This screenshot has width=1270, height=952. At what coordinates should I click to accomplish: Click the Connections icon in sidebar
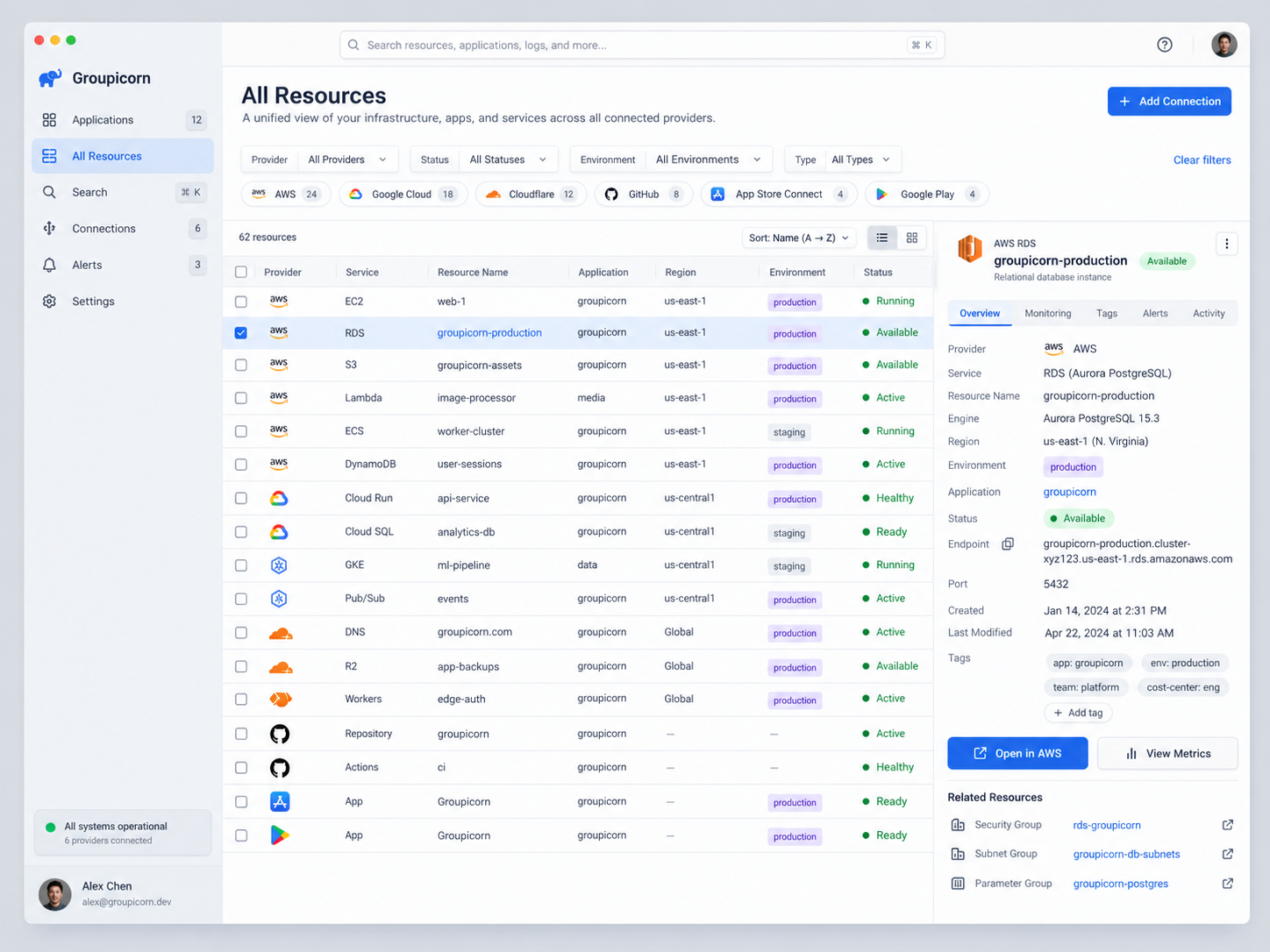point(50,229)
